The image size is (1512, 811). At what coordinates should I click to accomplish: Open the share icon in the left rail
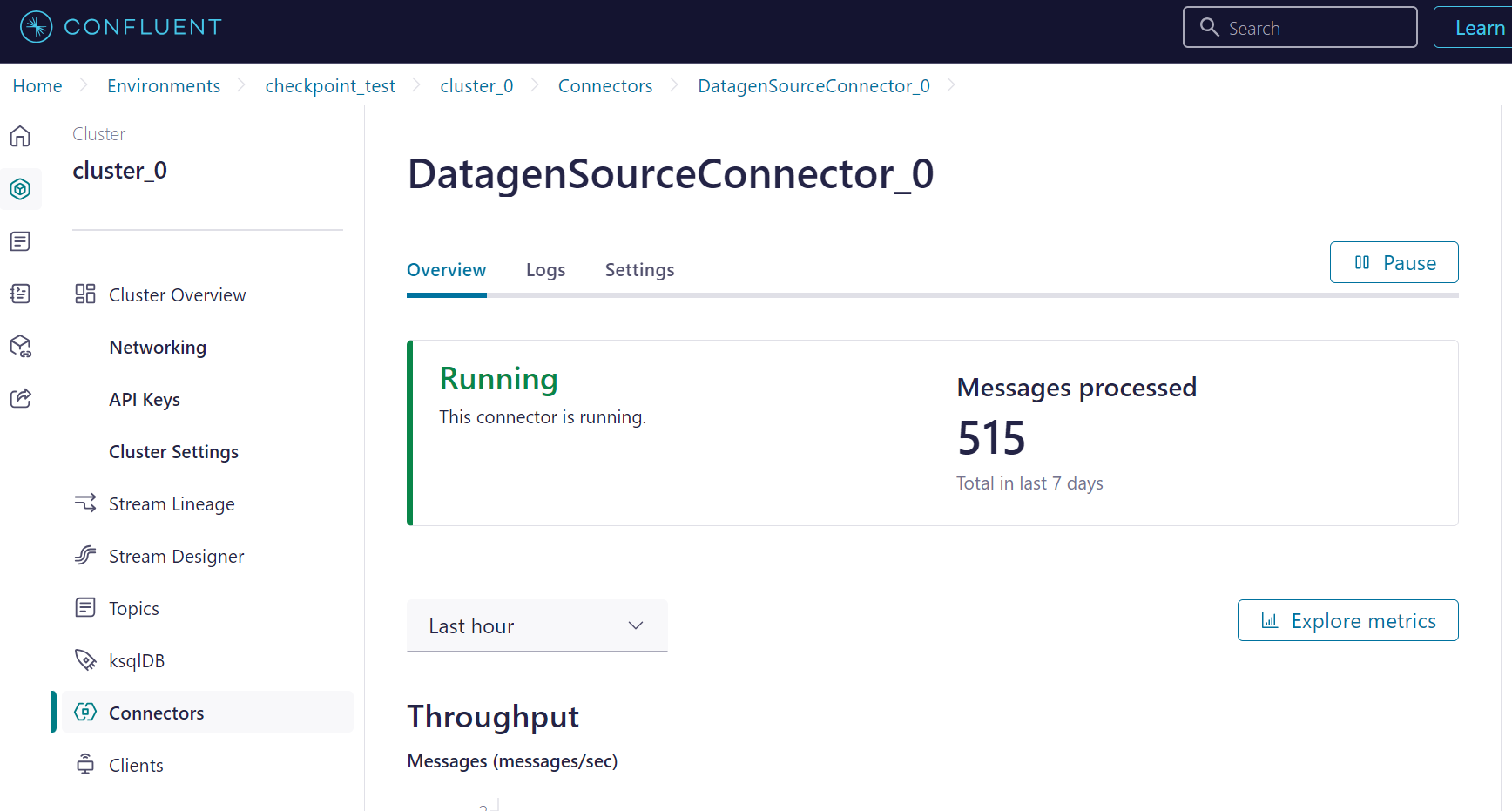(x=20, y=398)
